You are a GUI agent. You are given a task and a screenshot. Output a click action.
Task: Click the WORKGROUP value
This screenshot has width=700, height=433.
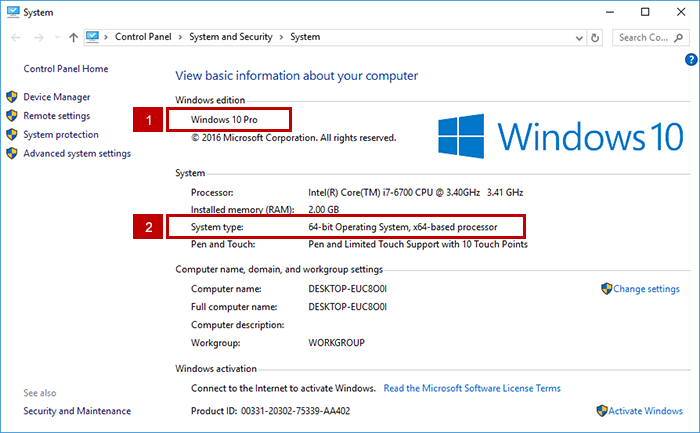pos(336,343)
